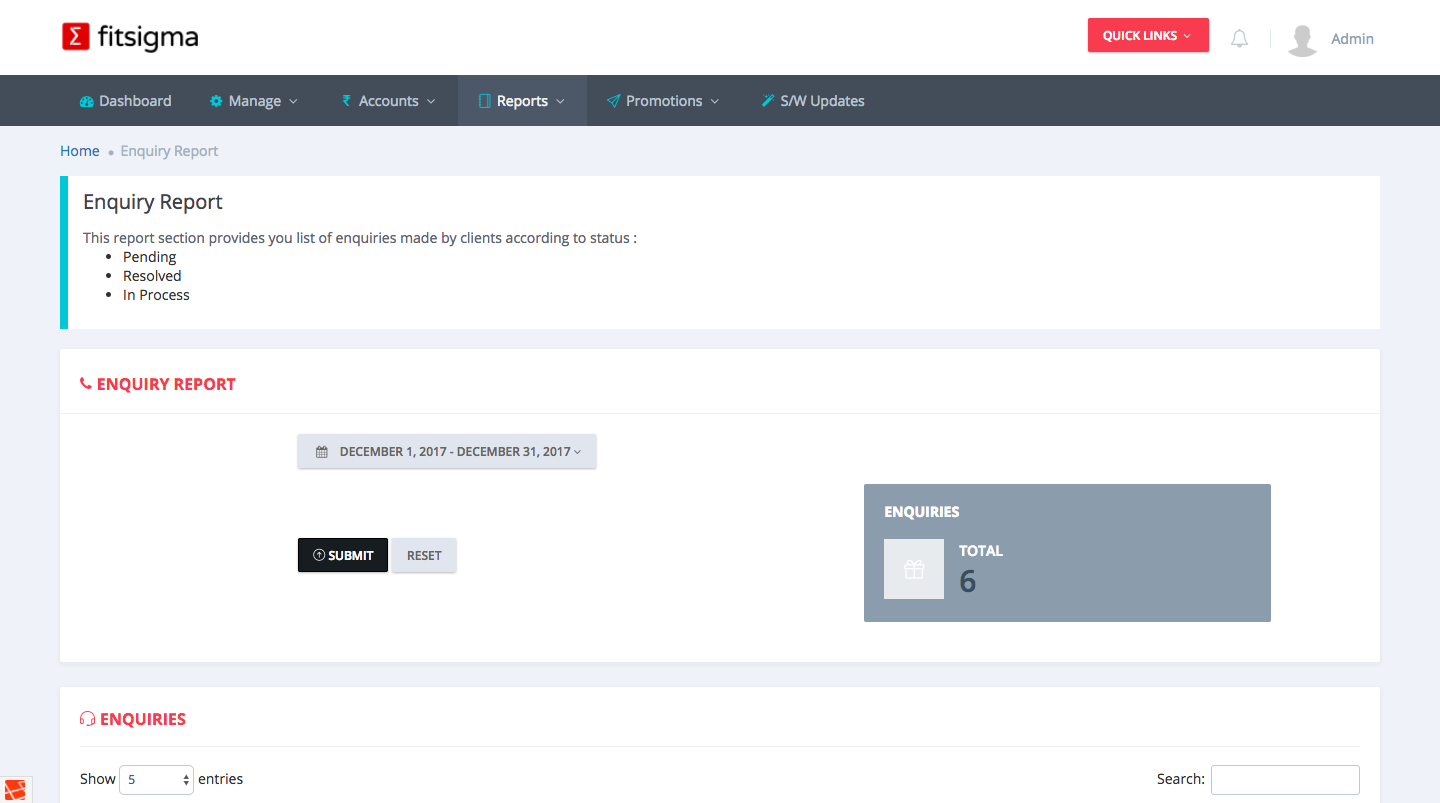The image size is (1440, 803).
Task: Click the calendar icon in date range
Action: point(322,452)
